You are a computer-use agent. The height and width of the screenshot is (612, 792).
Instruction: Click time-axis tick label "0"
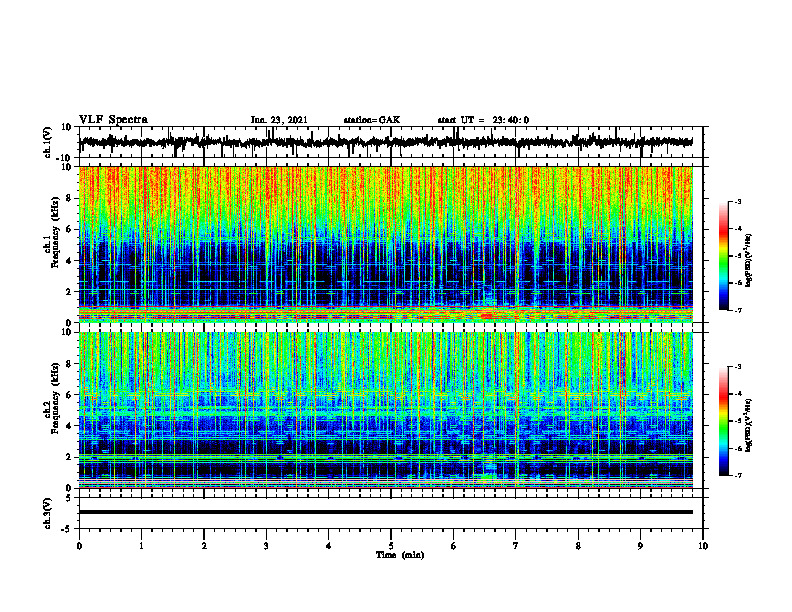pyautogui.click(x=79, y=546)
